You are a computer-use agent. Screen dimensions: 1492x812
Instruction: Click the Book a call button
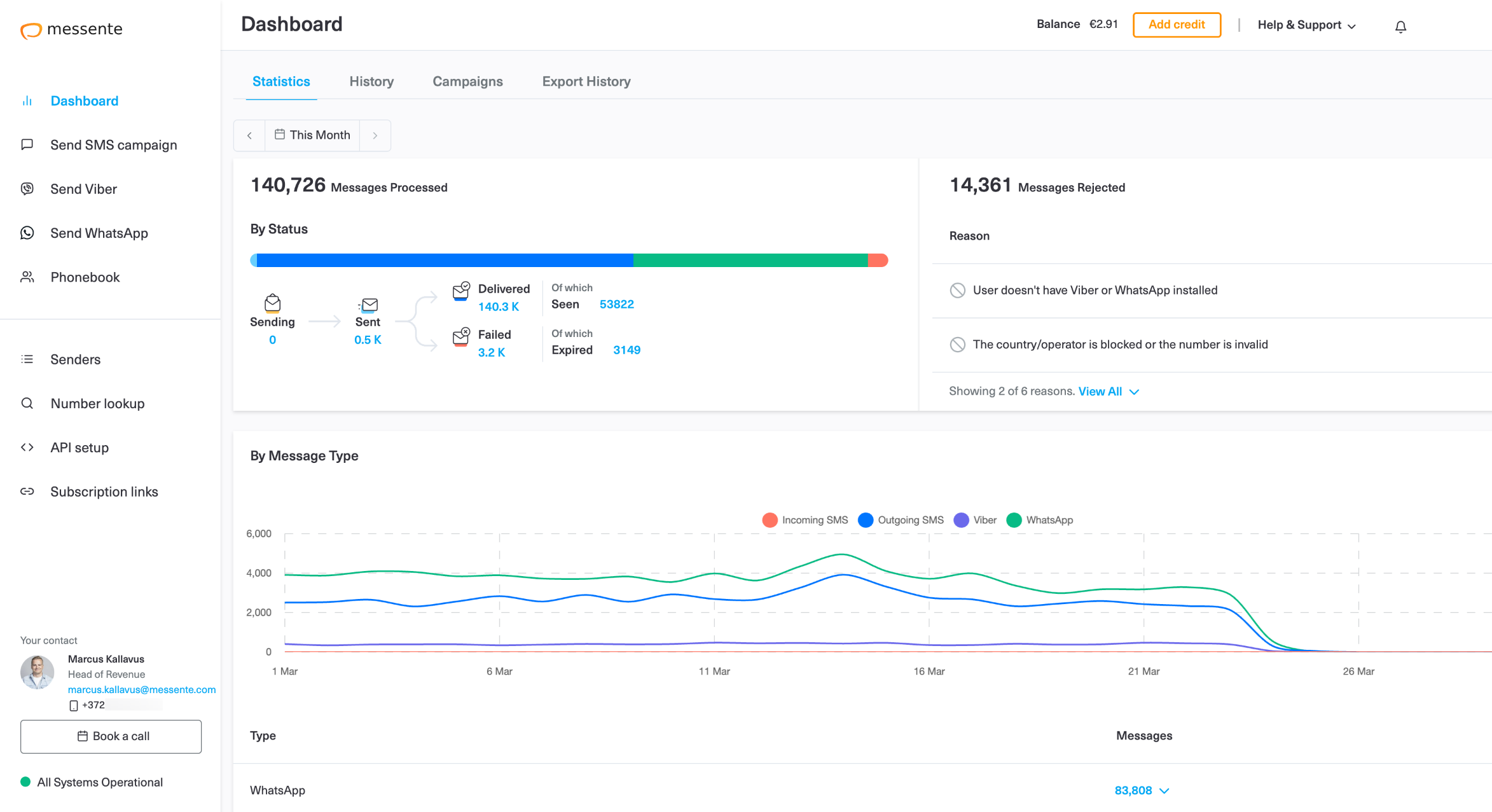pyautogui.click(x=111, y=736)
